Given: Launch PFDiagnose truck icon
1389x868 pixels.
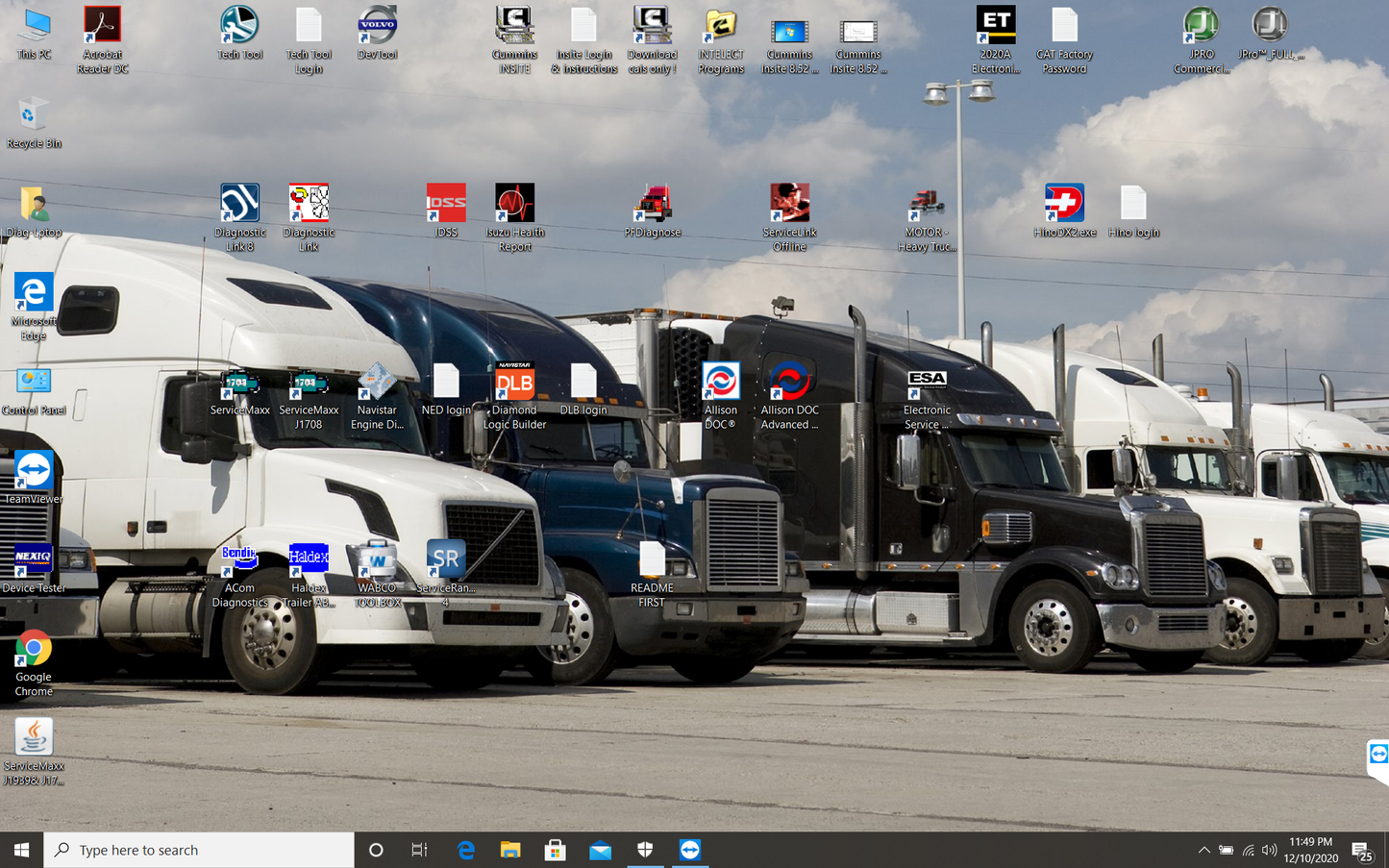Looking at the screenshot, I should point(652,211).
